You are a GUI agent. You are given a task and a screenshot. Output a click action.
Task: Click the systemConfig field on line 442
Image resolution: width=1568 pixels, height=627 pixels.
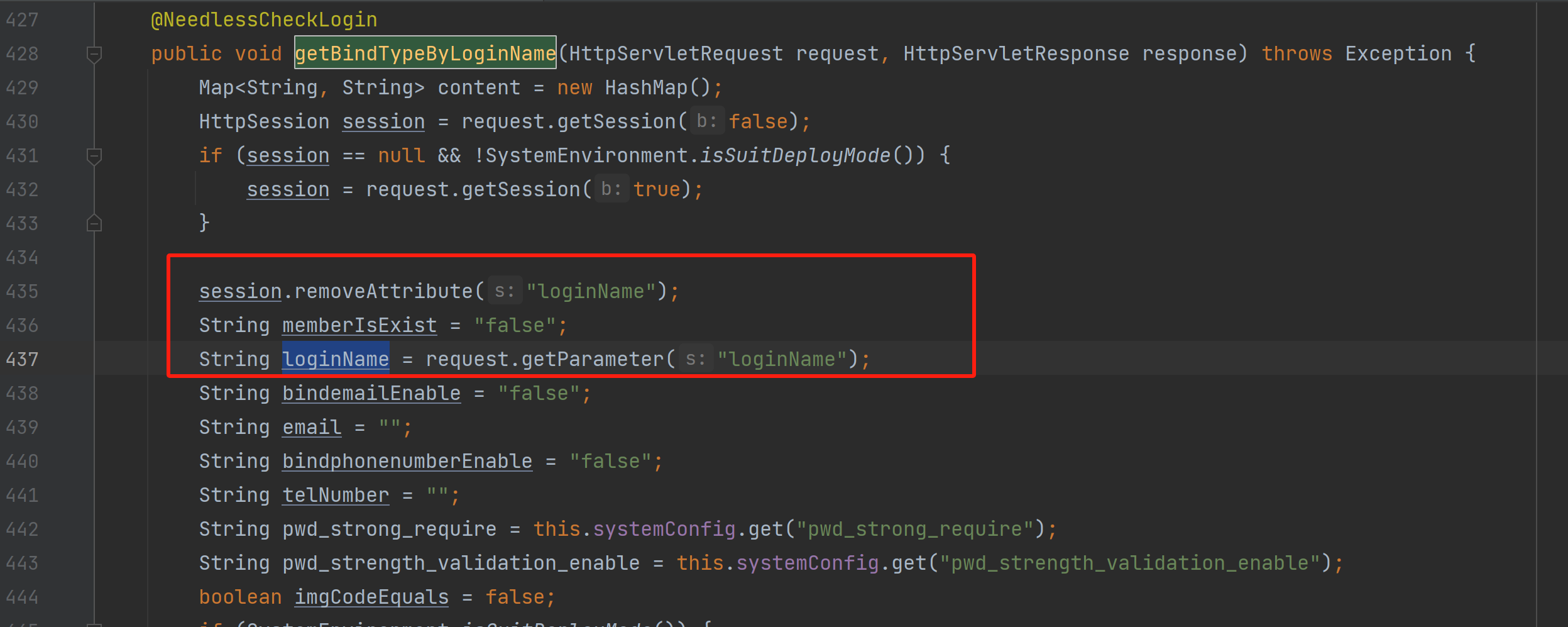(x=664, y=529)
